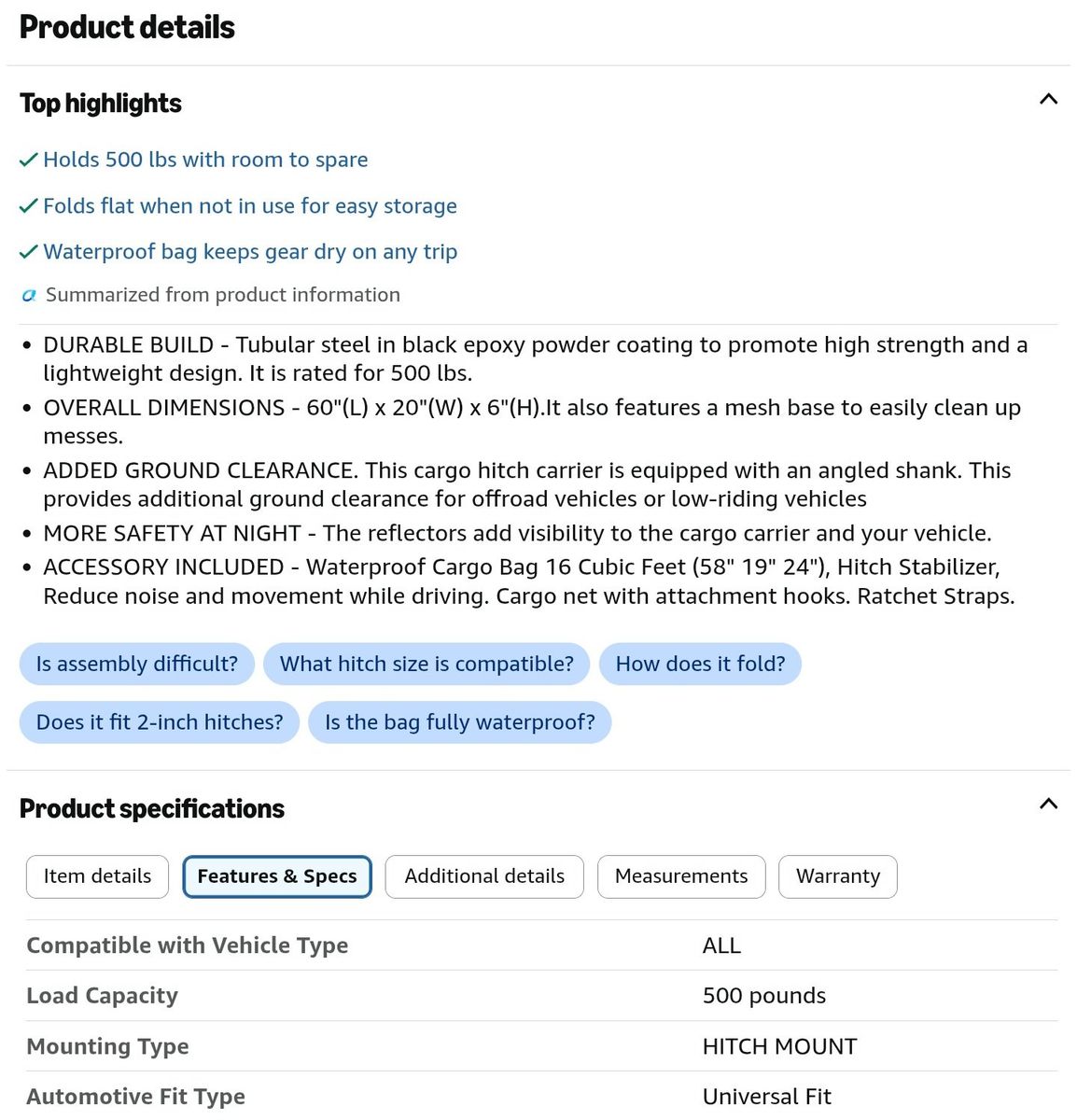Click the Load Capacity specification row
1077x1120 pixels.
[x=541, y=996]
